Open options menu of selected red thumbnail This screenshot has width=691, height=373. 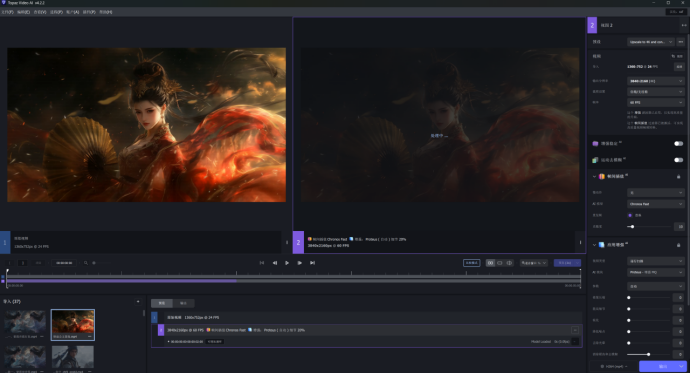coord(90,336)
